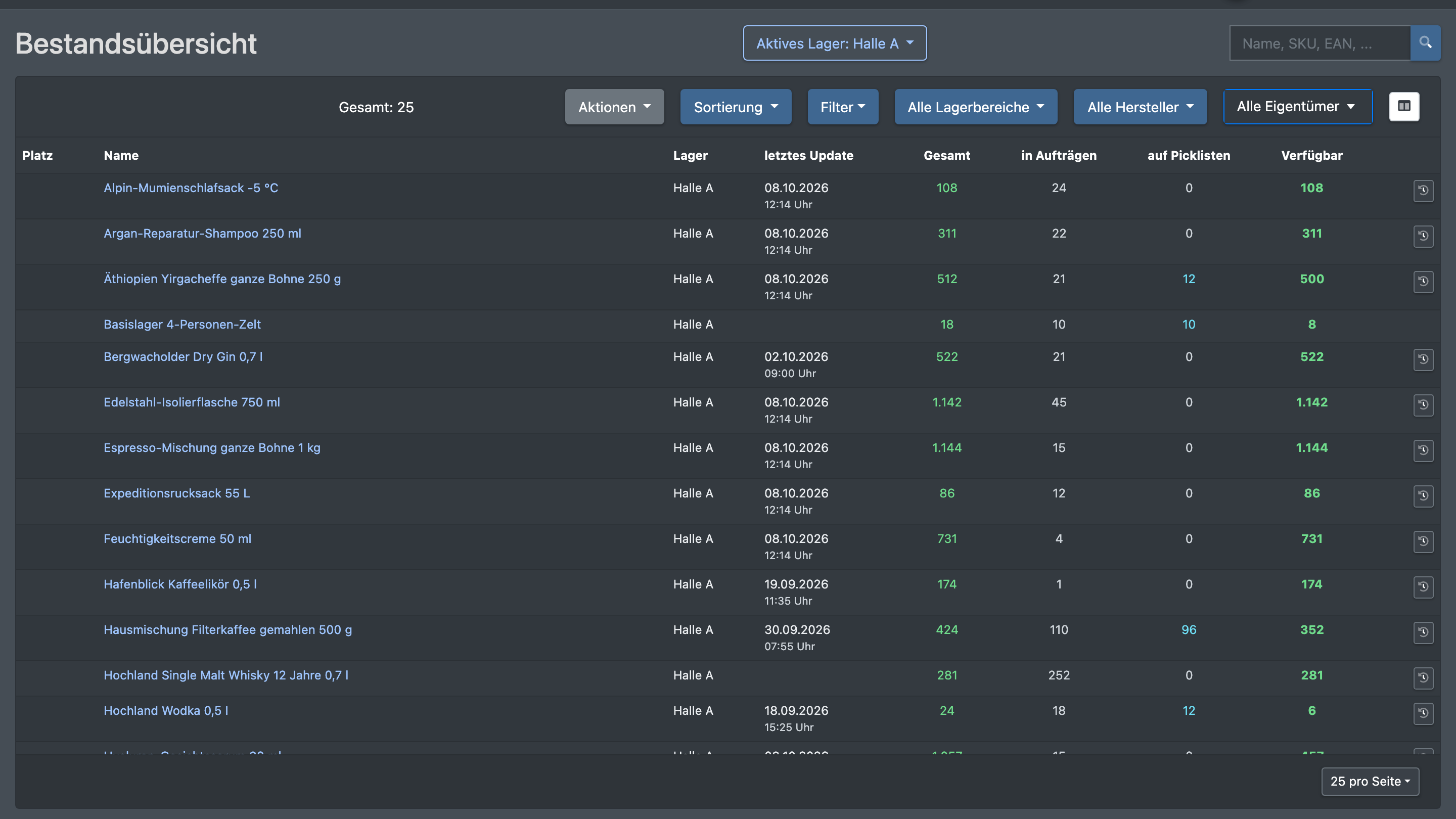Open history for Hausmischung Filterkaffee row
Image resolution: width=1456 pixels, height=819 pixels.
point(1423,632)
